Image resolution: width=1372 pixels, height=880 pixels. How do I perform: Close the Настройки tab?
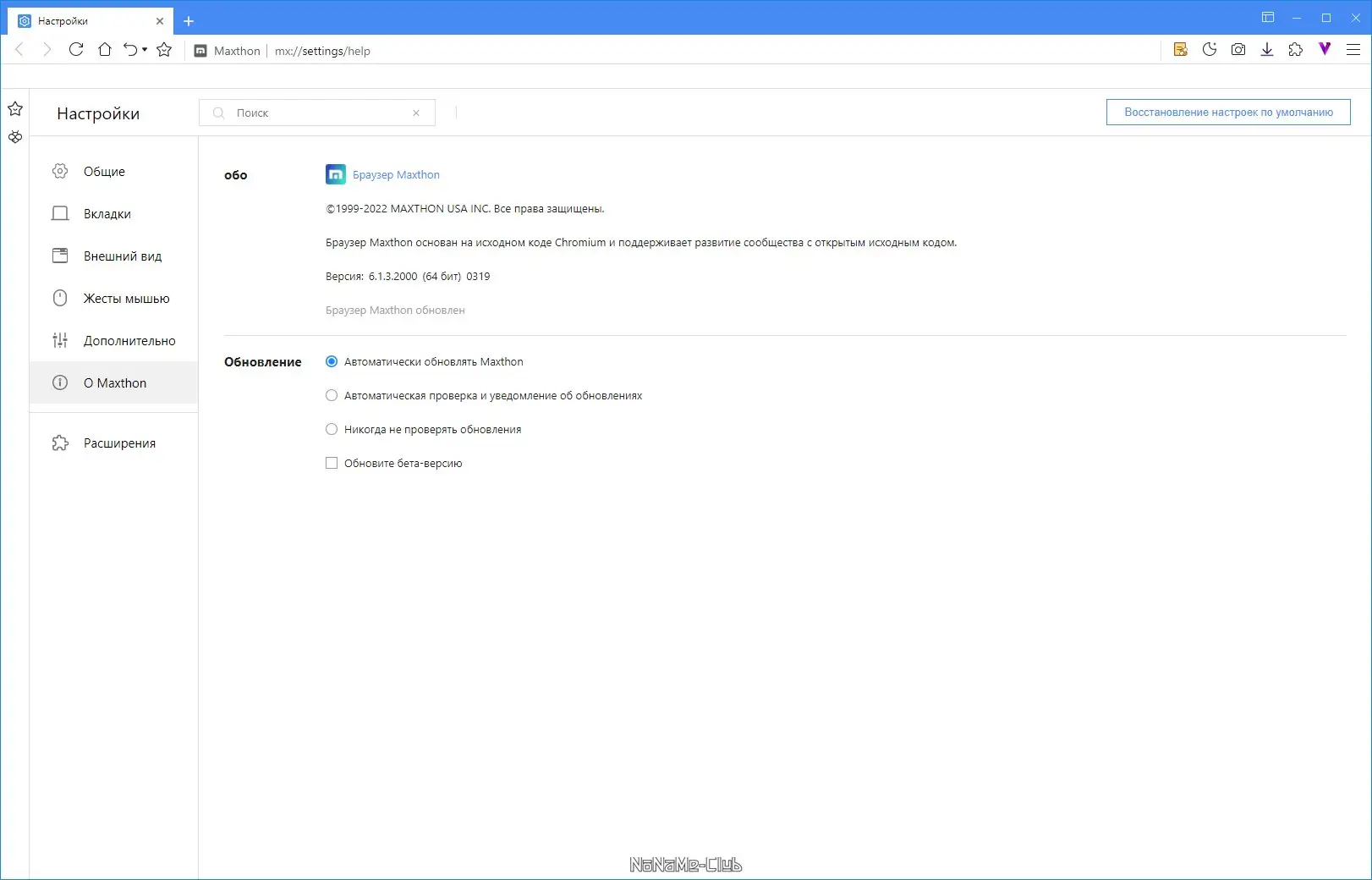pos(160,21)
